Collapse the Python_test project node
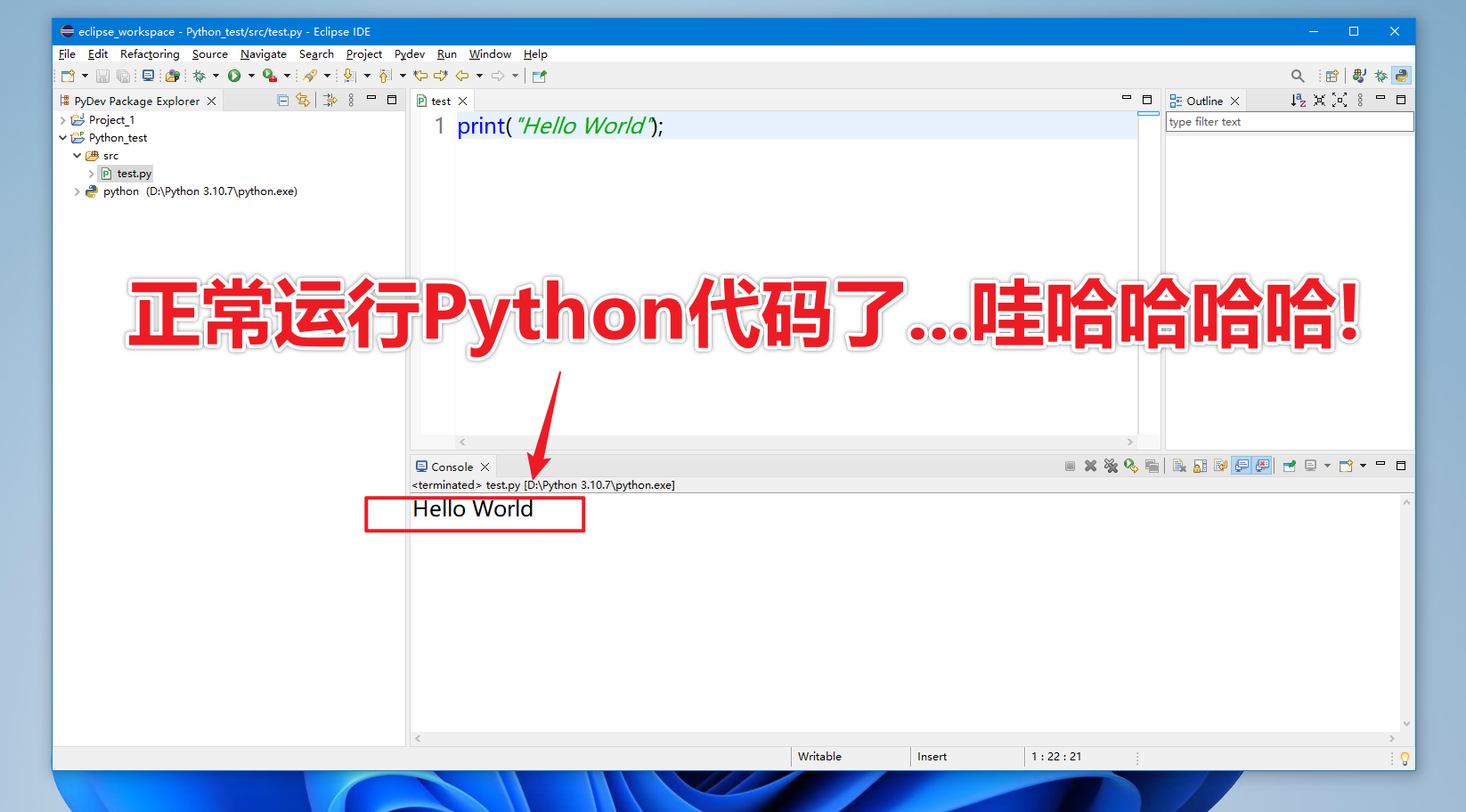 pos(63,138)
